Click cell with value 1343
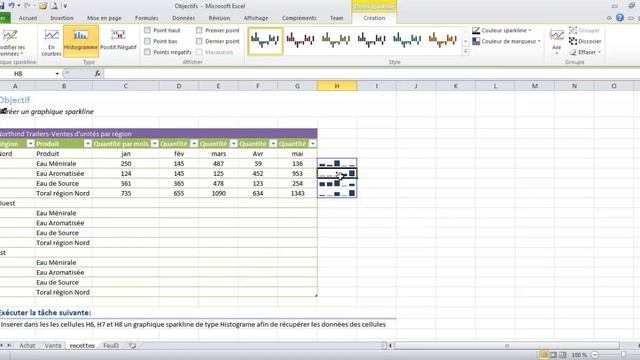The height and width of the screenshot is (360, 640). click(298, 193)
